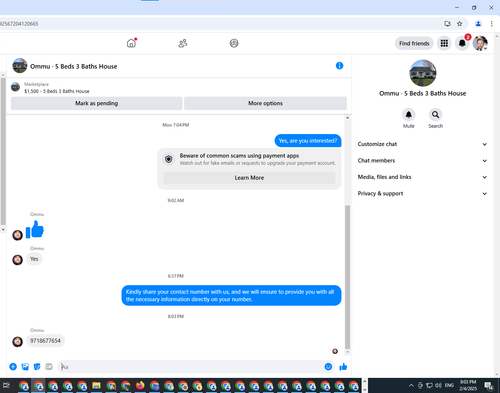
Task: Open the Friends icon in top navigation
Action: (183, 43)
